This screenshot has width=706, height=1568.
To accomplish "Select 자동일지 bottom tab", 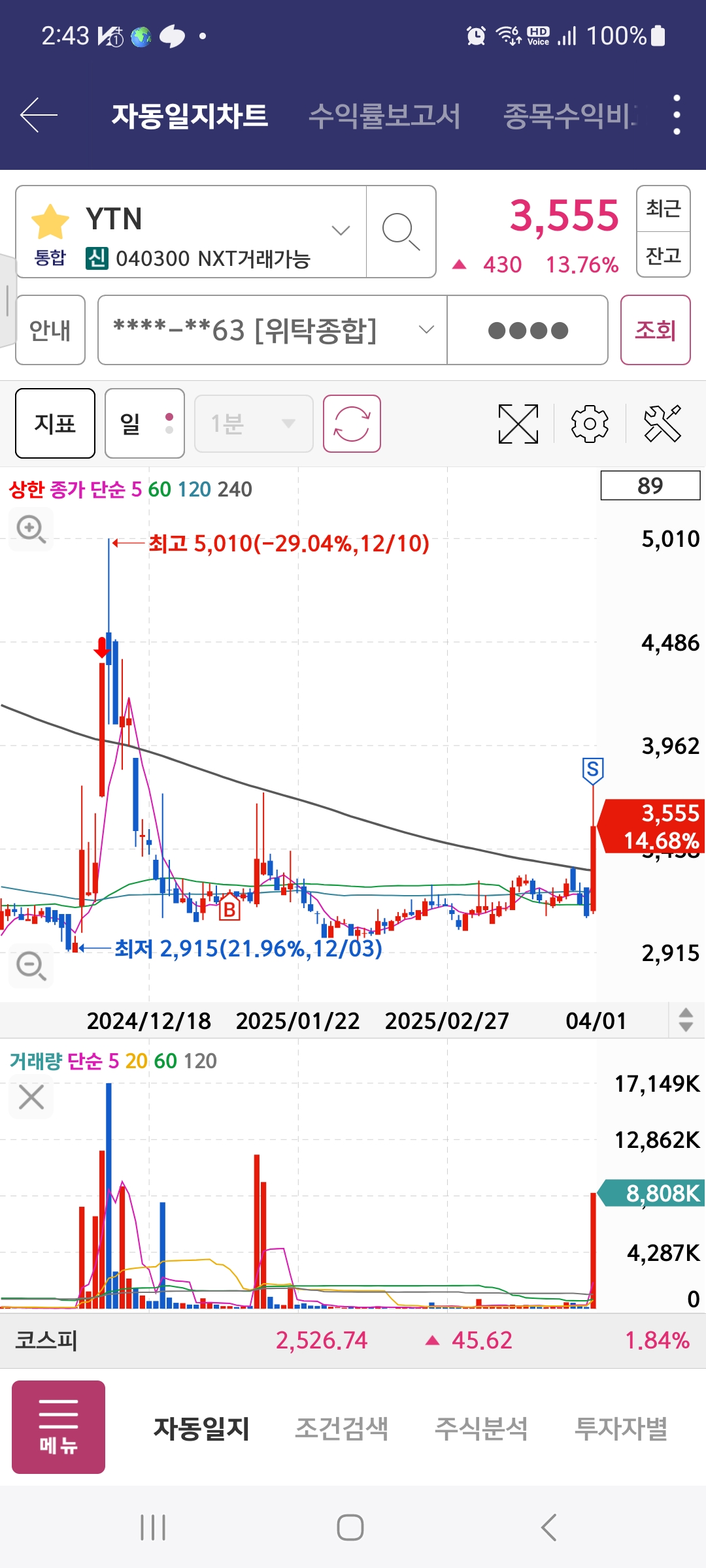I will (x=201, y=1428).
